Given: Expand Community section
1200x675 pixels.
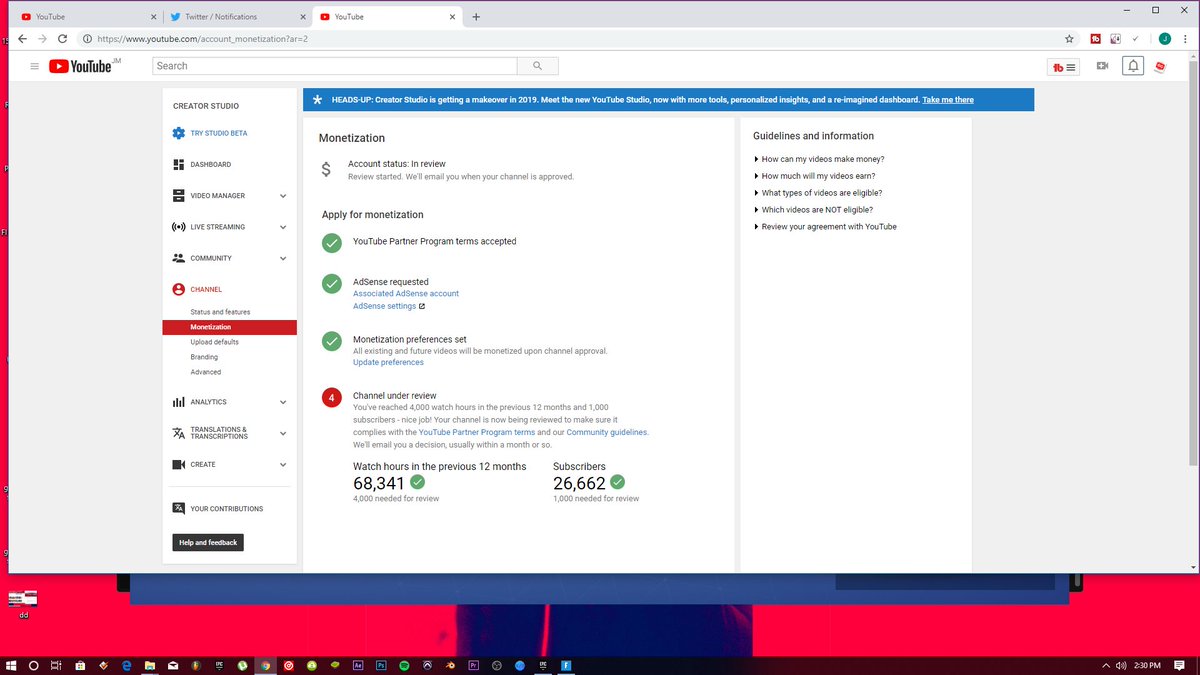Looking at the screenshot, I should [x=283, y=258].
